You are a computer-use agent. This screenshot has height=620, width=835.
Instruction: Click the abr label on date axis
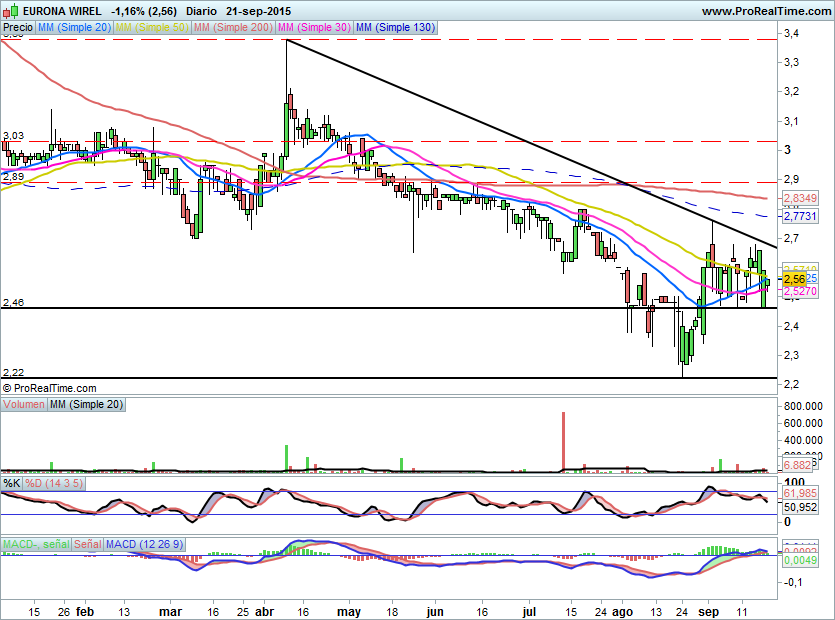tap(264, 612)
